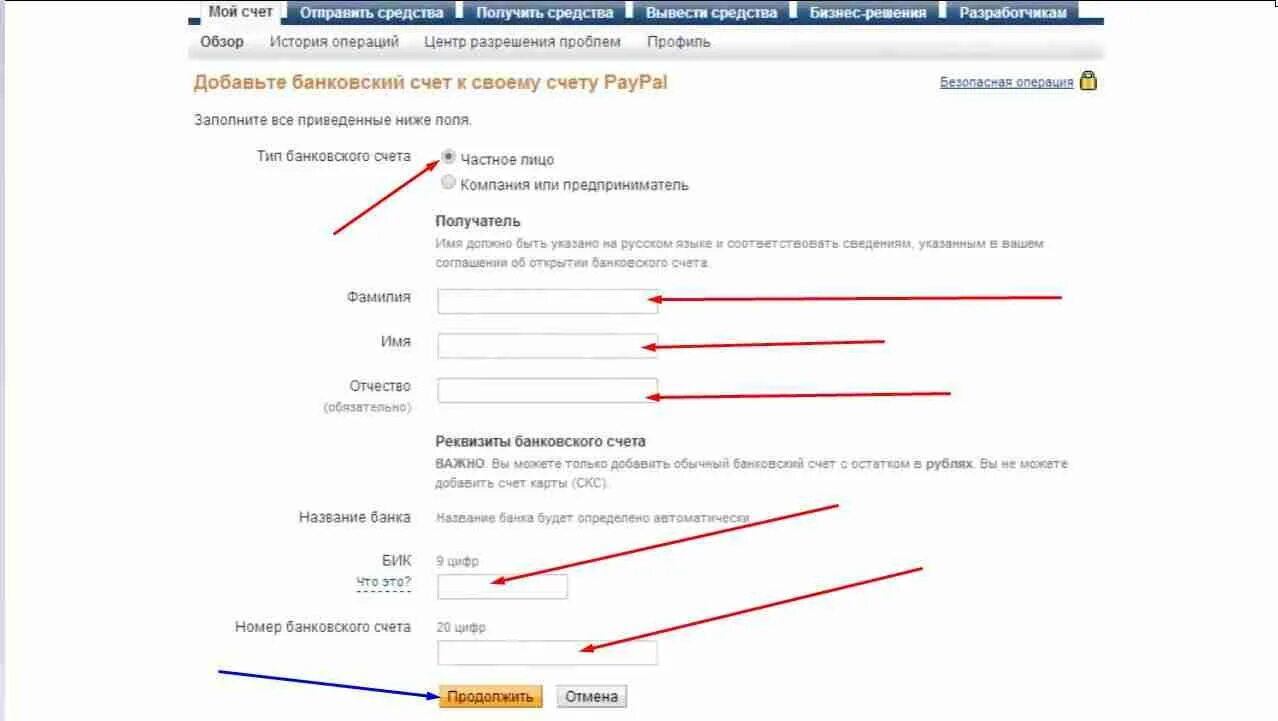1278x721 pixels.
Task: Open 'Бизнес-решения' tab
Action: (868, 13)
